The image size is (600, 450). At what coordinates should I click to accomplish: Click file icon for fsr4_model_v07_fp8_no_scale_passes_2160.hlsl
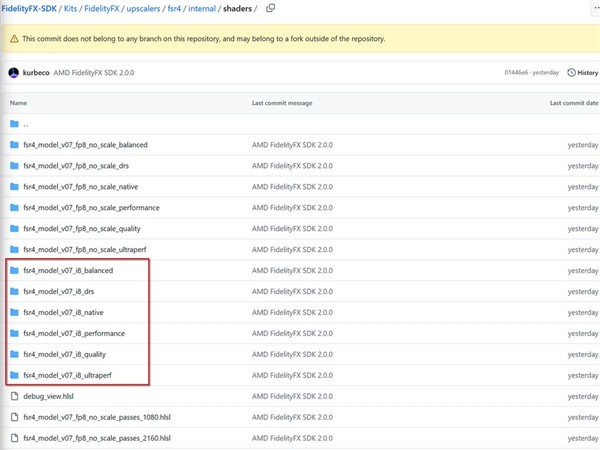14,438
